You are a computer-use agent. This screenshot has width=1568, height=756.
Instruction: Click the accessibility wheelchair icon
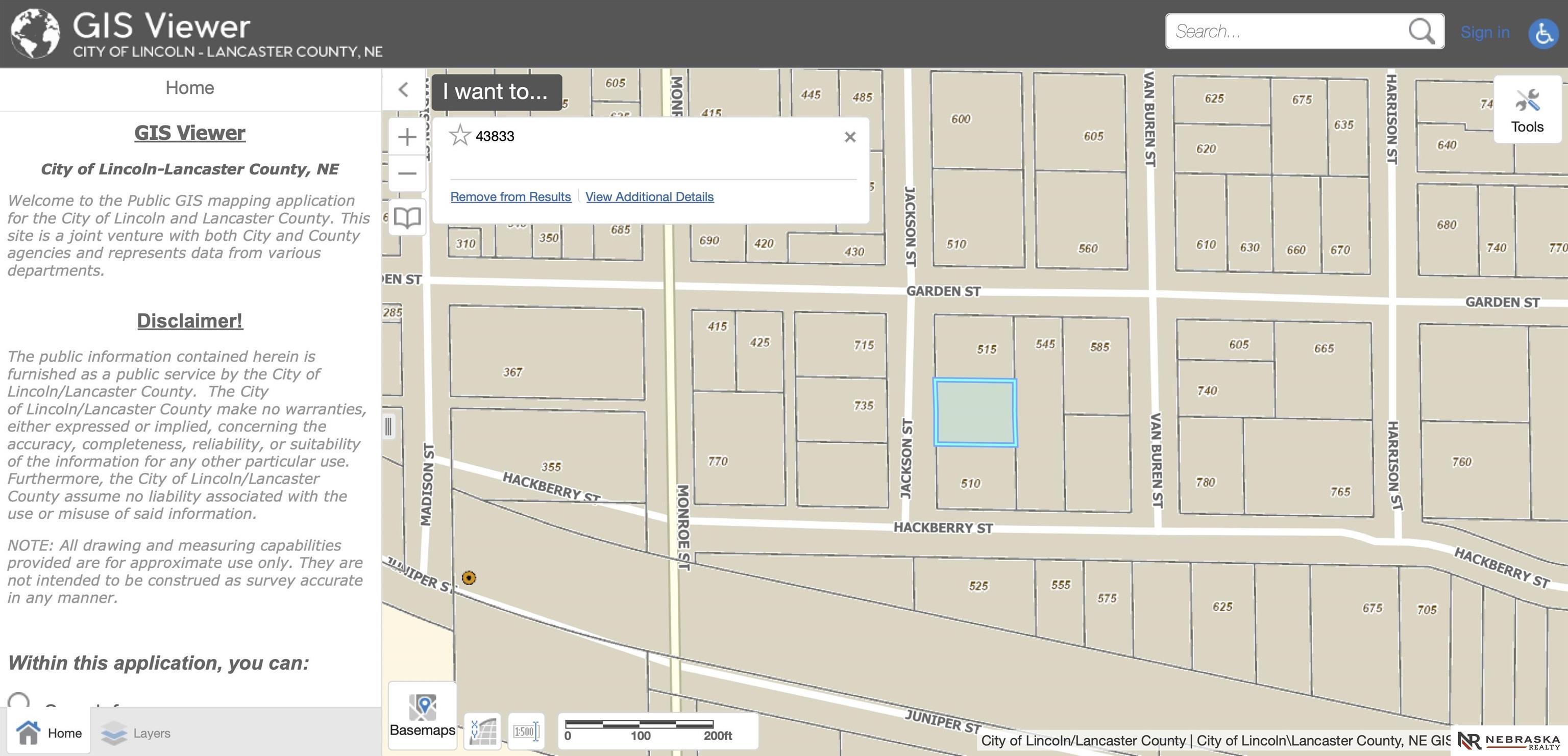click(x=1543, y=33)
